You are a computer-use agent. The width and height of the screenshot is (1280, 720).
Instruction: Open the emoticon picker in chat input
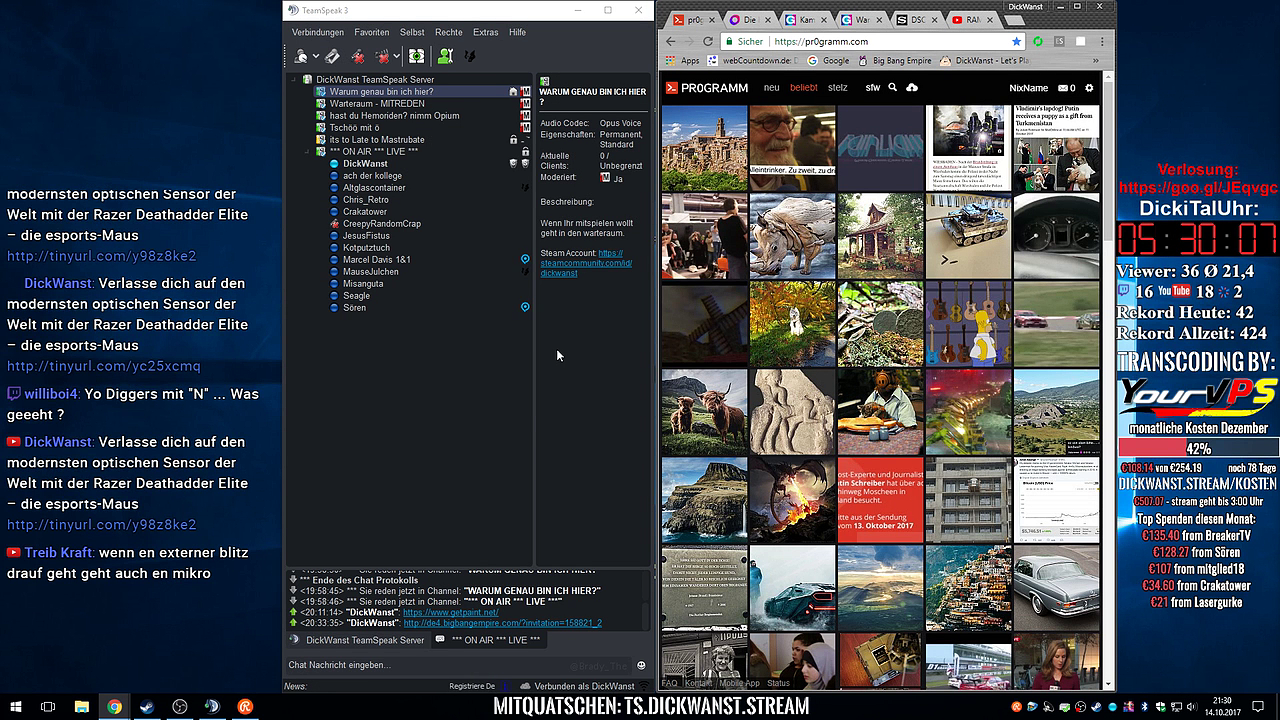tap(641, 665)
